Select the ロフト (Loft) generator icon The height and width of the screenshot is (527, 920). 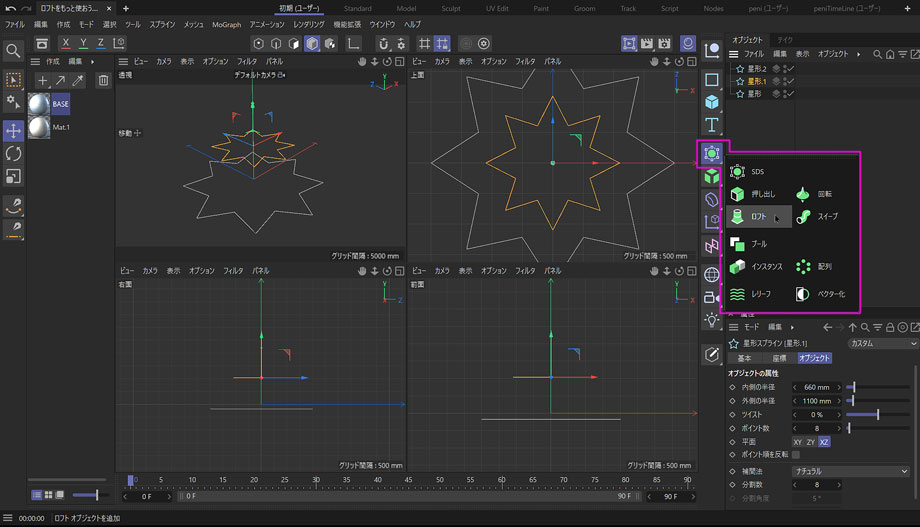click(x=737, y=217)
